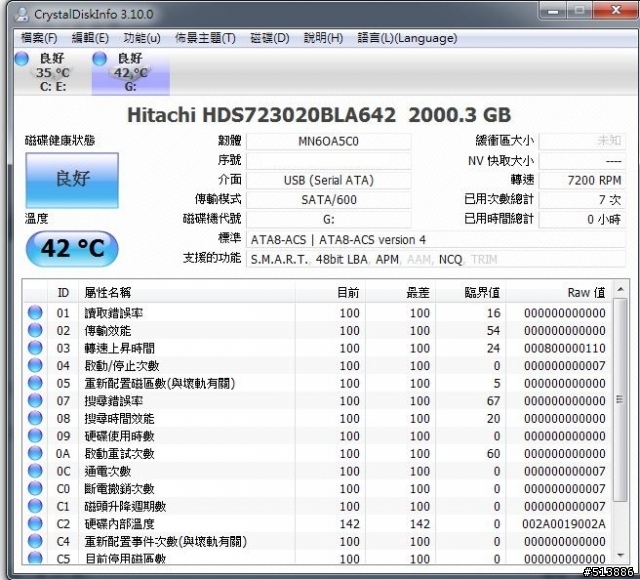Viewport: 640px width, 580px height.
Task: Select the 讀取錯誤率 attribute row
Action: [317, 313]
